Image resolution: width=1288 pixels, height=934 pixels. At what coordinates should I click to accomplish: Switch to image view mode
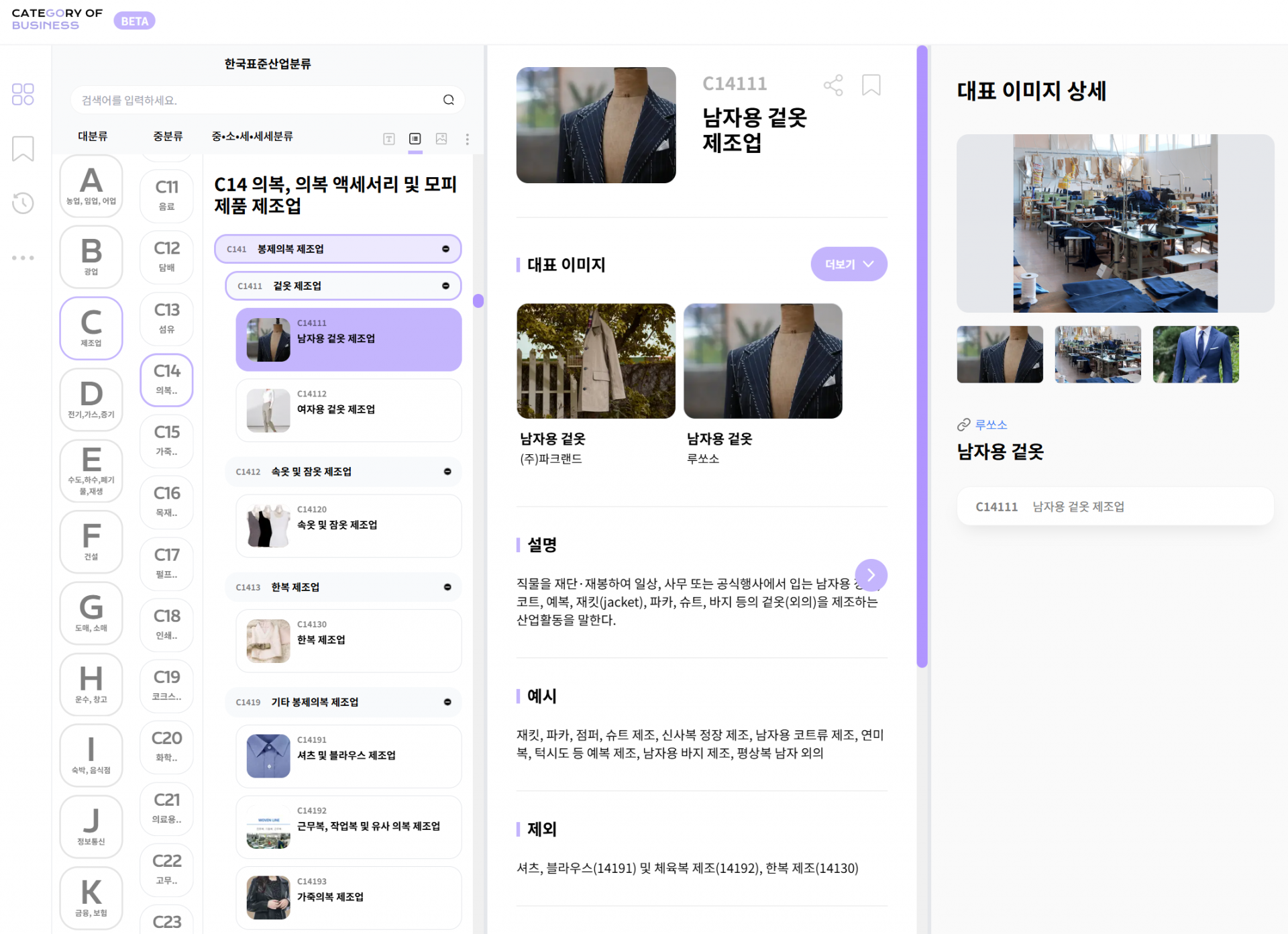click(x=441, y=139)
